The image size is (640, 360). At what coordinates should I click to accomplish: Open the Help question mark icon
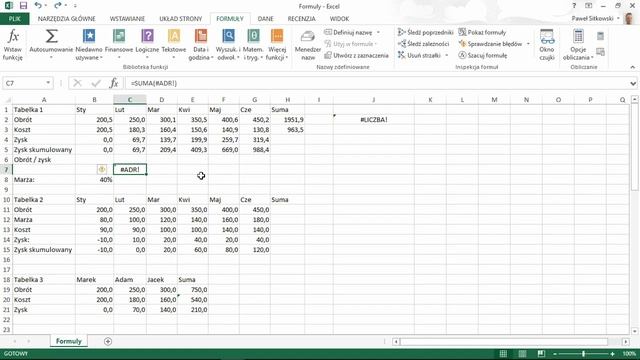point(574,6)
